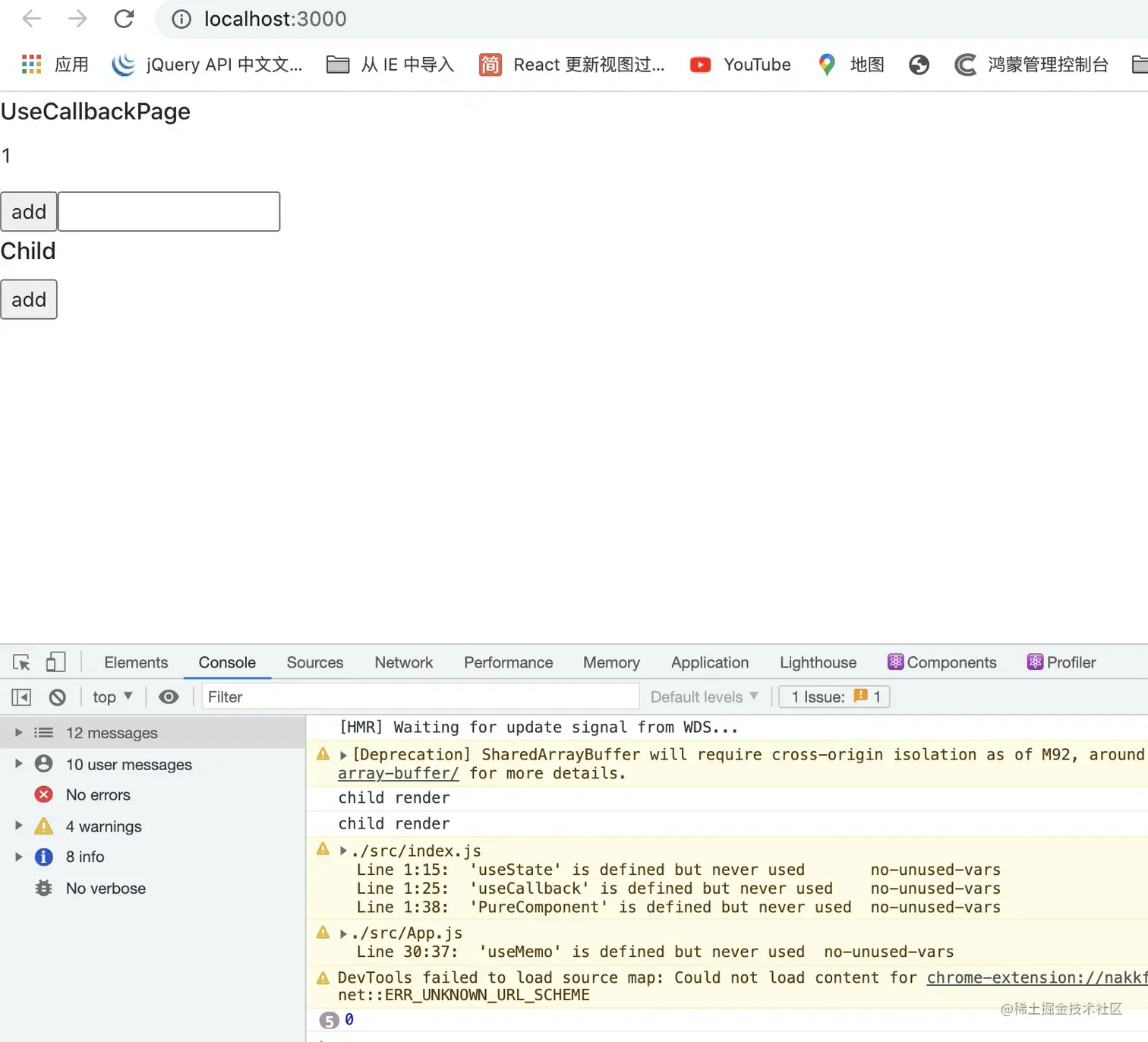Click the 'useCallback' is defined warning line
The image size is (1148, 1042).
click(679, 889)
